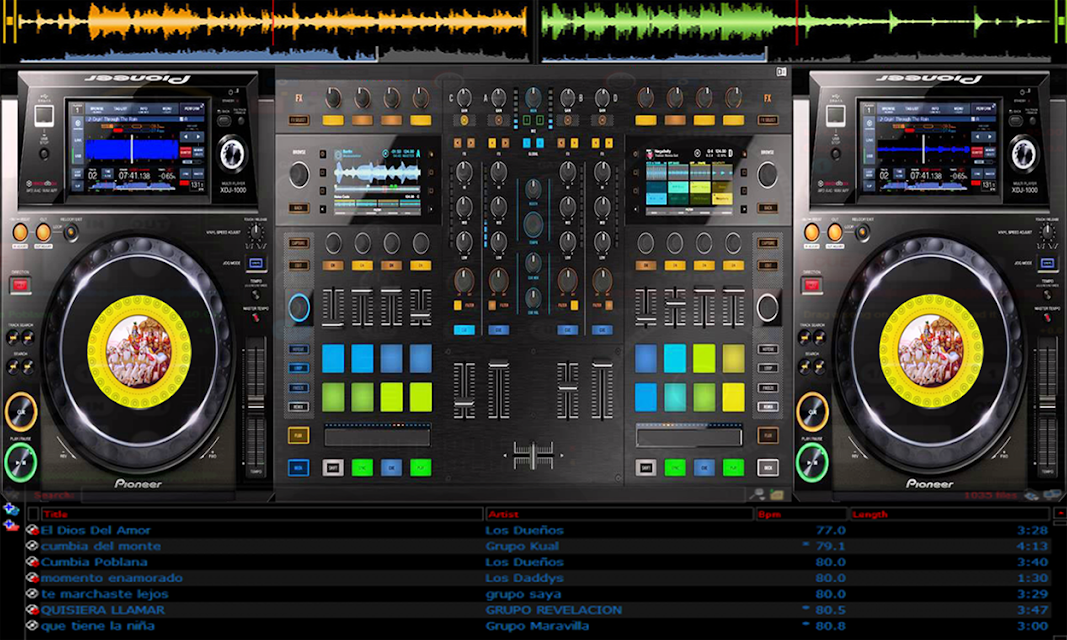The image size is (1067, 640).
Task: Click the left browse knob beside waveform screen
Action: tap(299, 175)
